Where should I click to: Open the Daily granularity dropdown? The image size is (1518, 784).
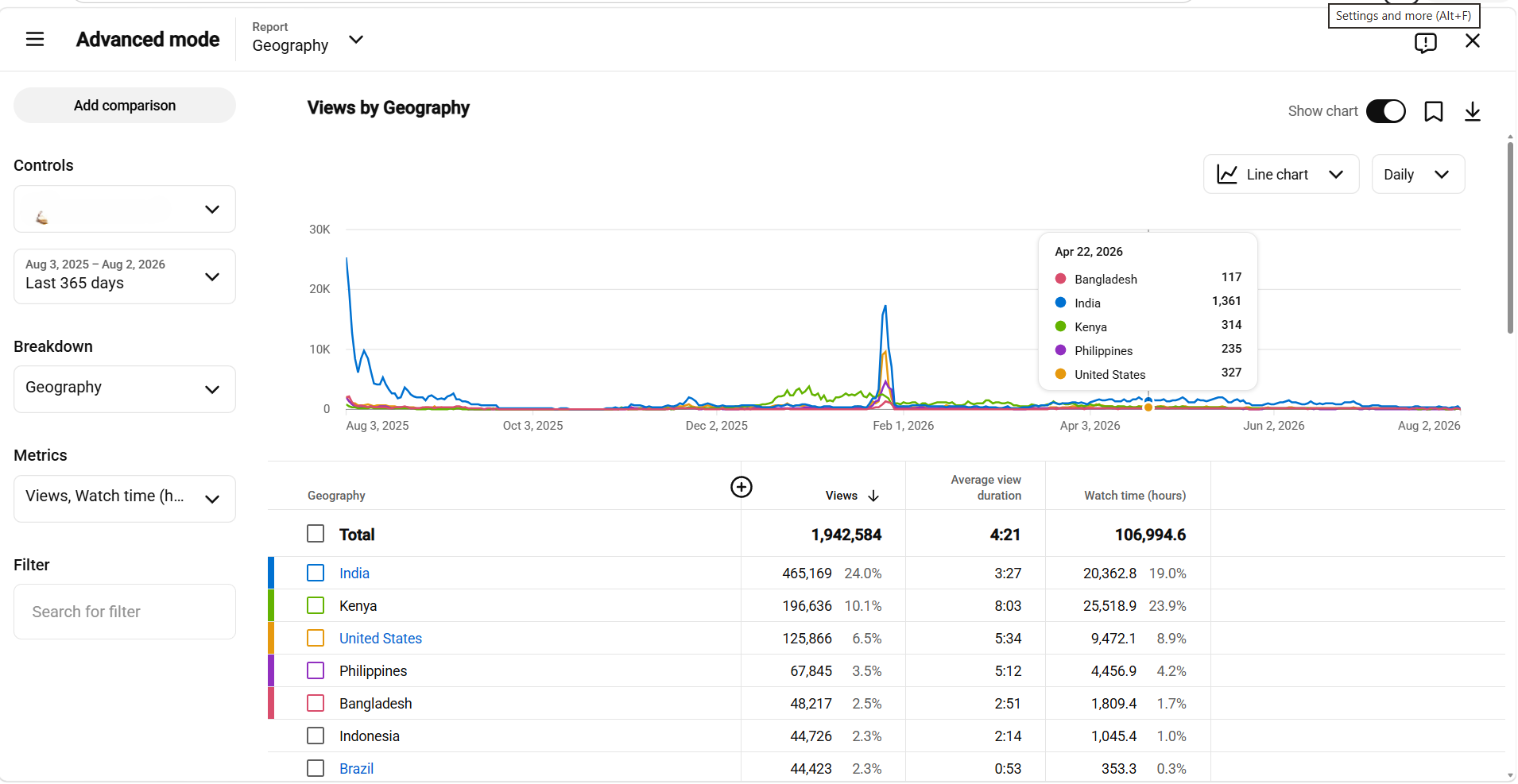click(x=1418, y=175)
